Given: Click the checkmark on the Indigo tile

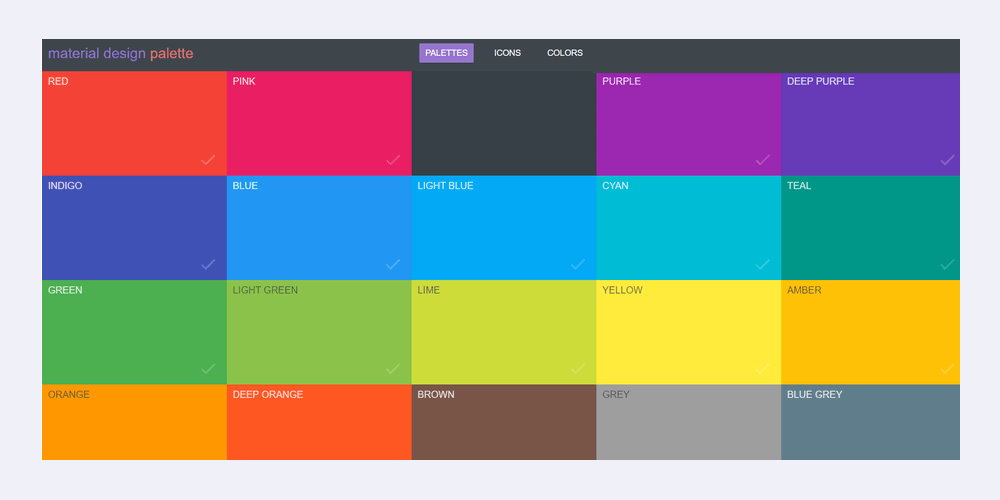Looking at the screenshot, I should [208, 264].
